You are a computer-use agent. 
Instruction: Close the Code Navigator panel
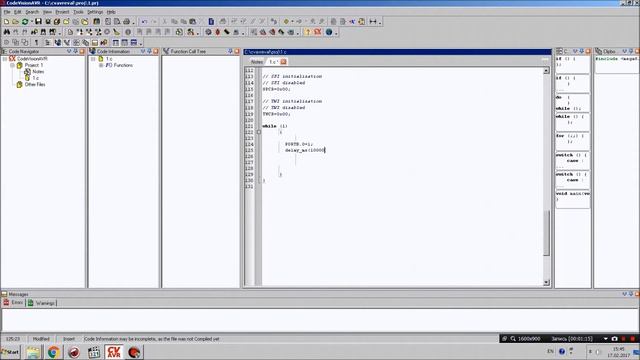click(x=82, y=51)
